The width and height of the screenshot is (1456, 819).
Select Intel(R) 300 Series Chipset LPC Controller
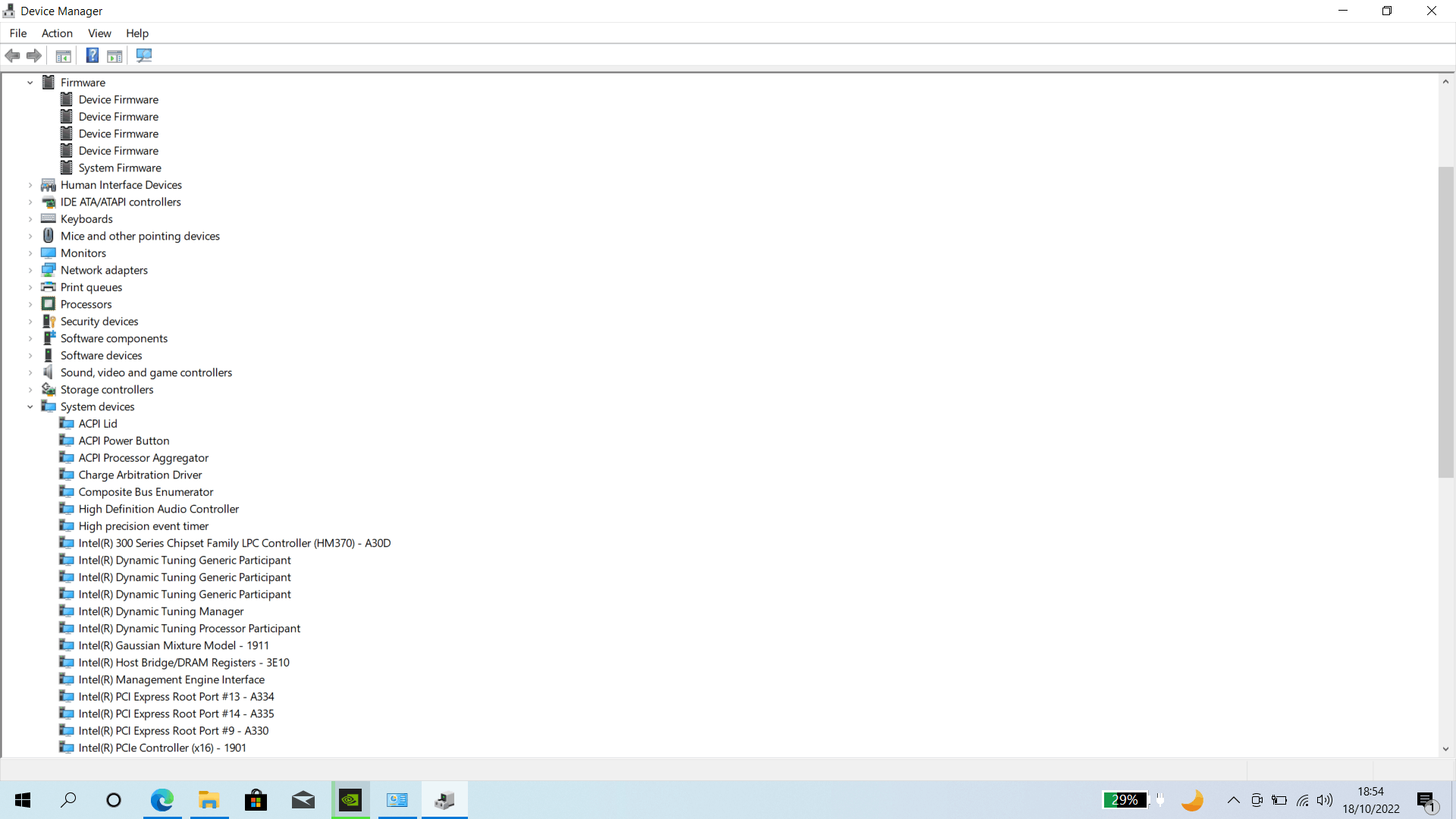[234, 543]
